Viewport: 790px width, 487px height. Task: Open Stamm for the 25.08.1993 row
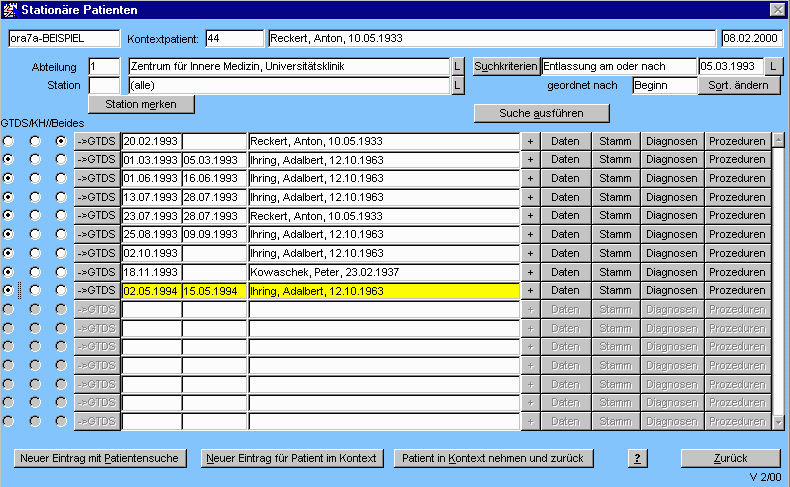click(615, 234)
